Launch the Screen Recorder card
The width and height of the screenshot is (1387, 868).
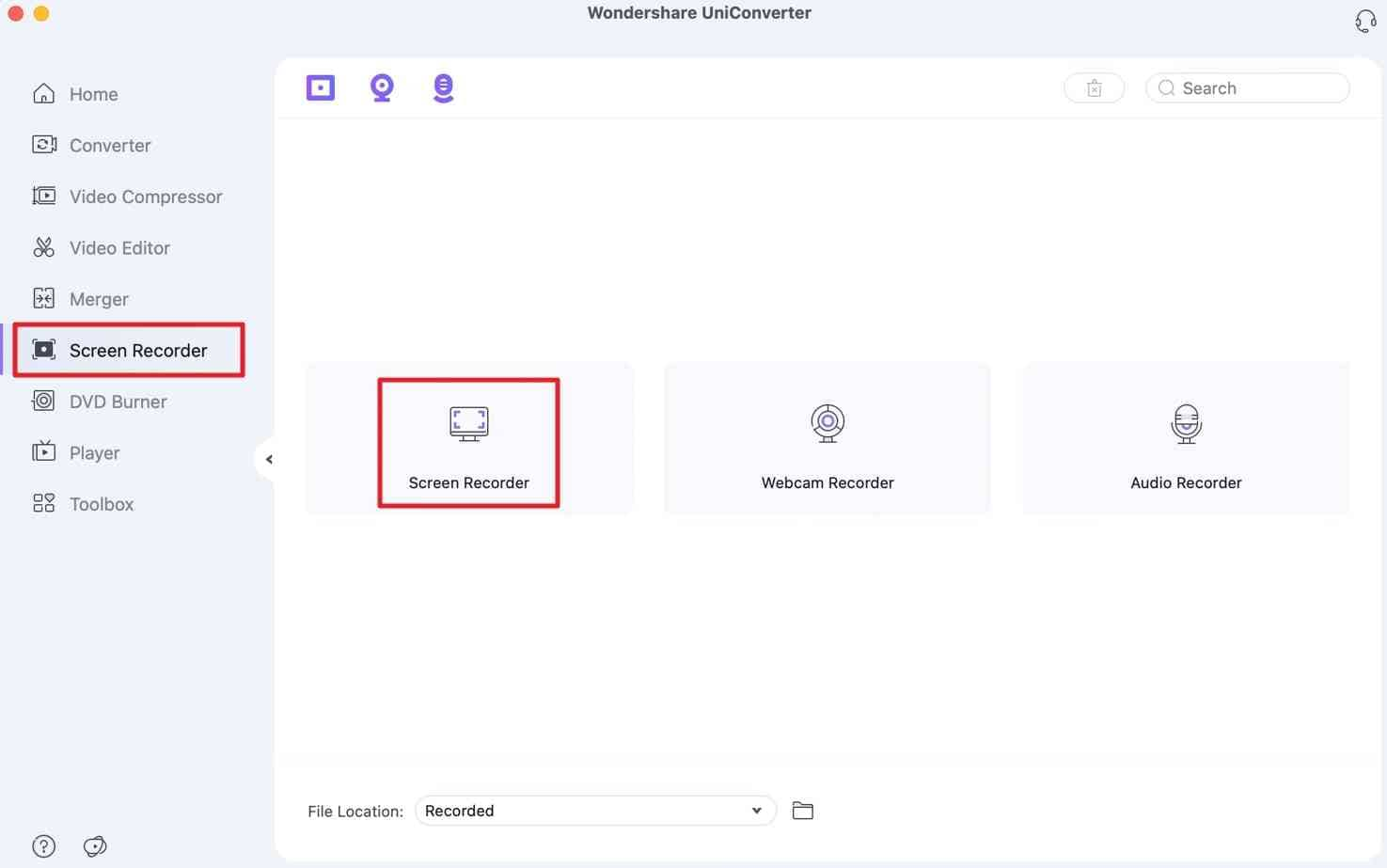point(469,438)
